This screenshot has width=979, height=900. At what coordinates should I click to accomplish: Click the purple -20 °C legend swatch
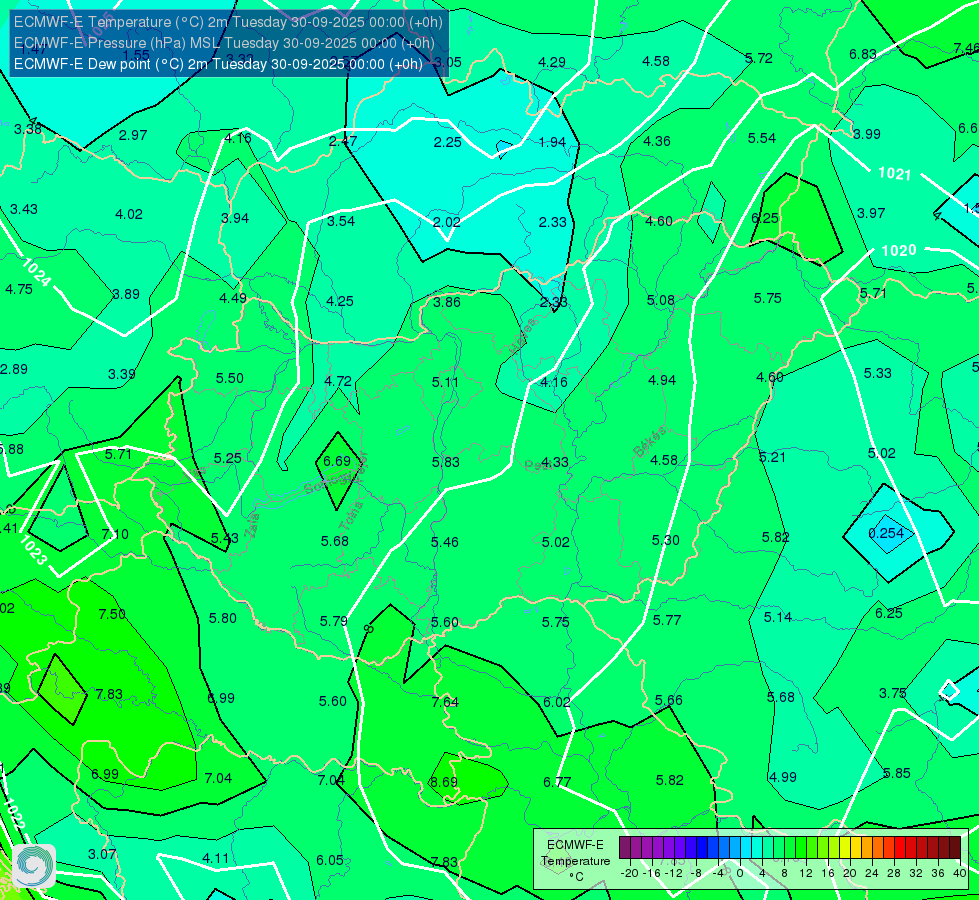[x=625, y=848]
